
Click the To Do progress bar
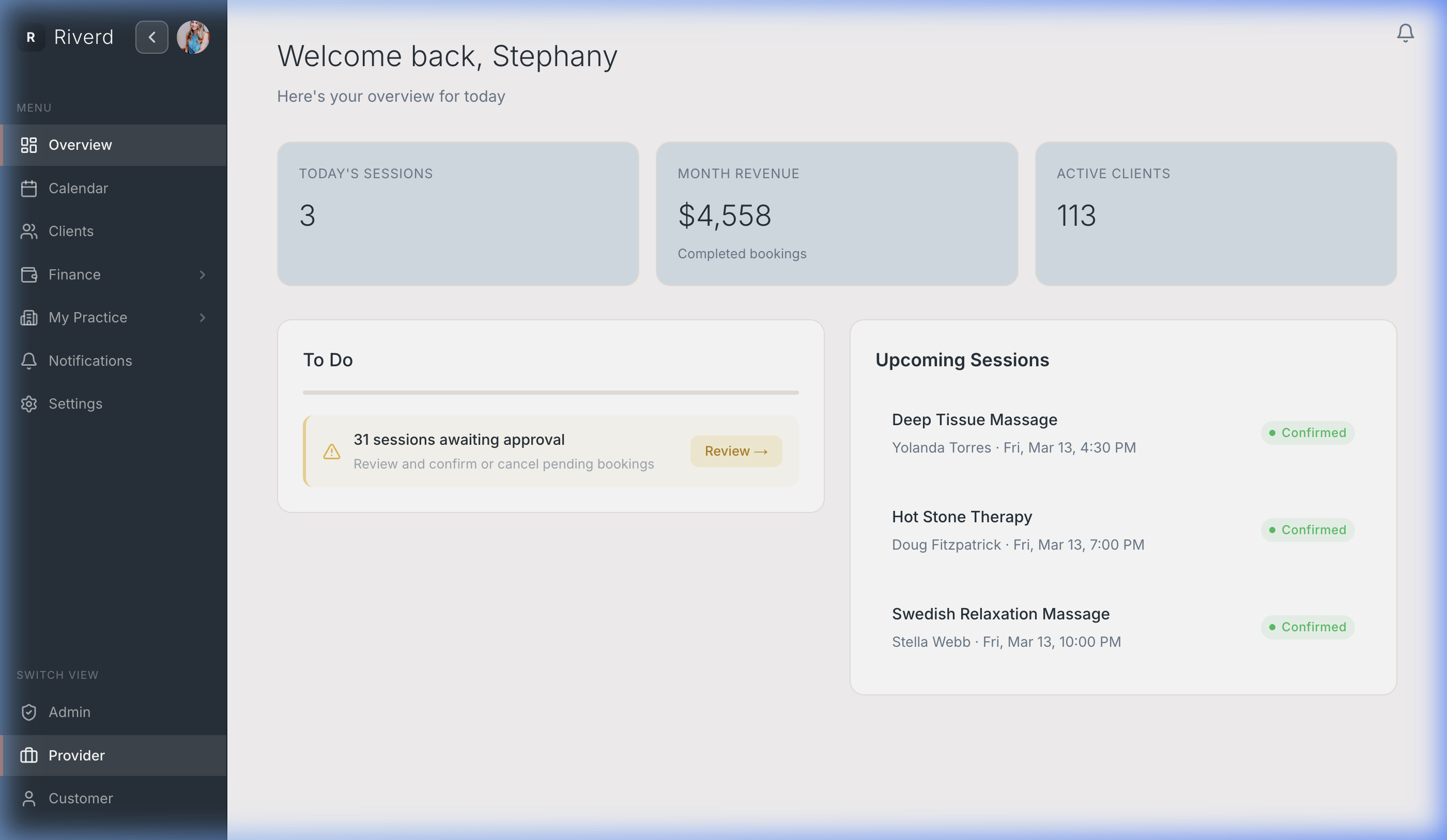tap(550, 393)
